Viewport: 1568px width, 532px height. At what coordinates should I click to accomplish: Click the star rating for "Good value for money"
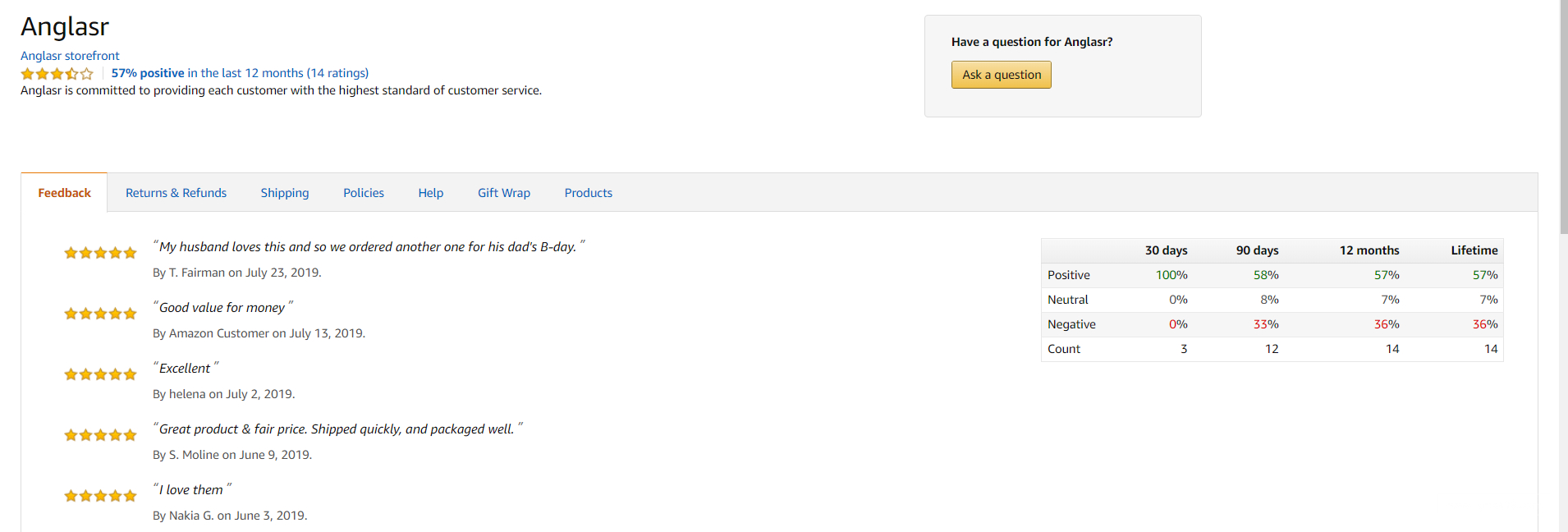[100, 314]
